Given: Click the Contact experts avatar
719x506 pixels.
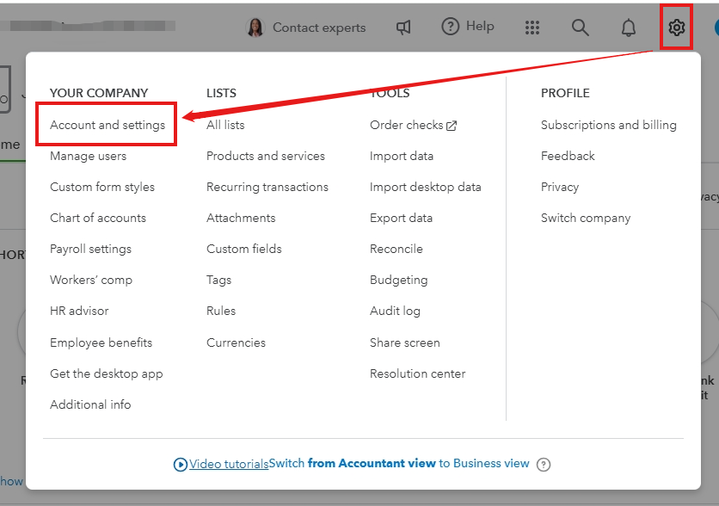Looking at the screenshot, I should click(255, 28).
